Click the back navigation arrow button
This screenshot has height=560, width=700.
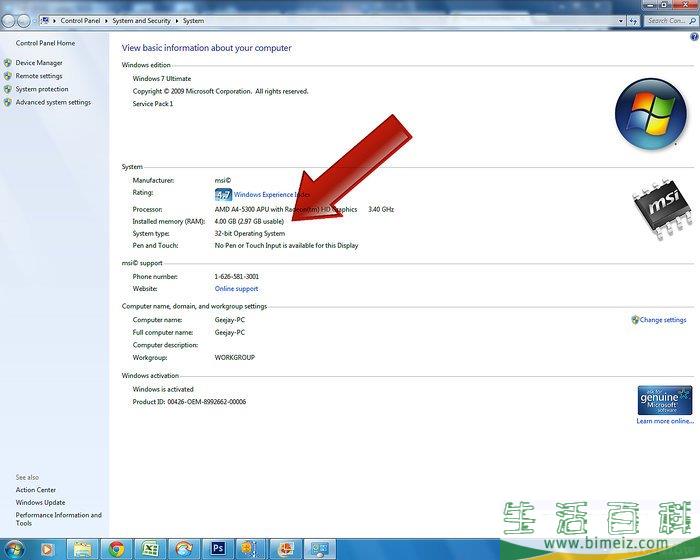pos(9,20)
